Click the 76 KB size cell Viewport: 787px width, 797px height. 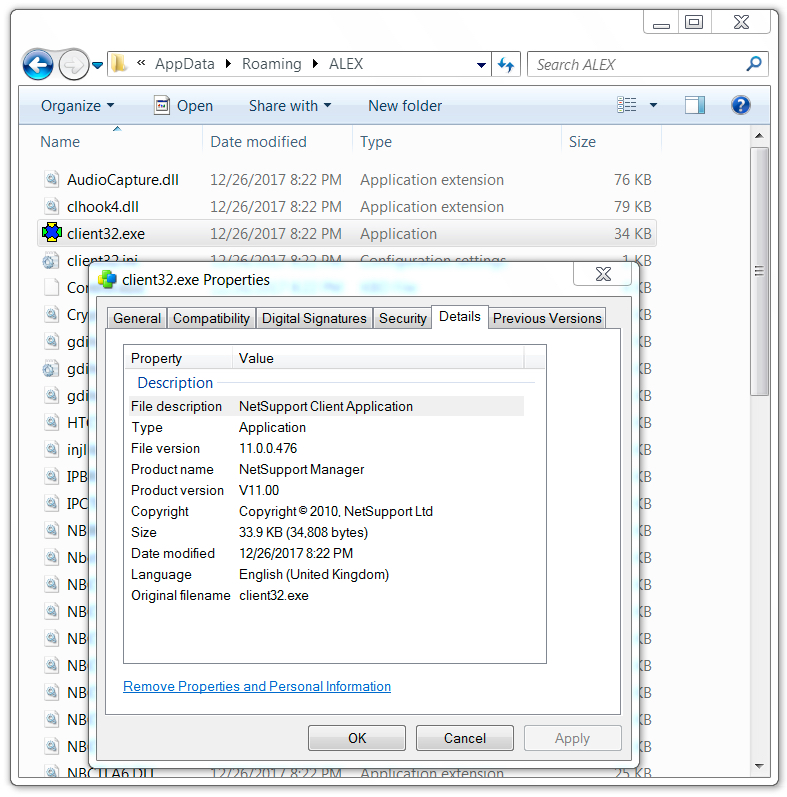632,180
